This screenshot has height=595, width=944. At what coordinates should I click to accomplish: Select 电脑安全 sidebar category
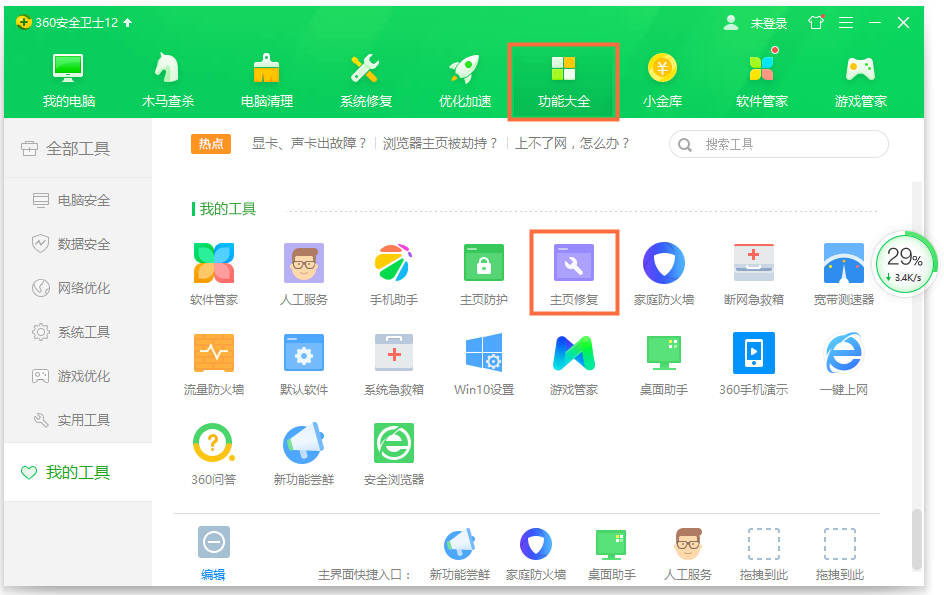[x=78, y=201]
